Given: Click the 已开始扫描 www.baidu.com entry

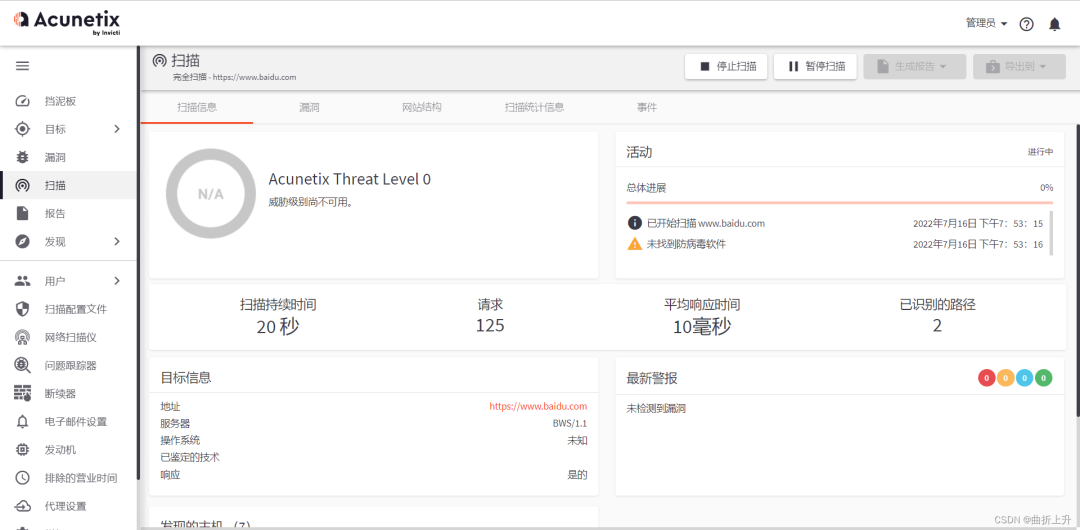Looking at the screenshot, I should click(x=706, y=223).
